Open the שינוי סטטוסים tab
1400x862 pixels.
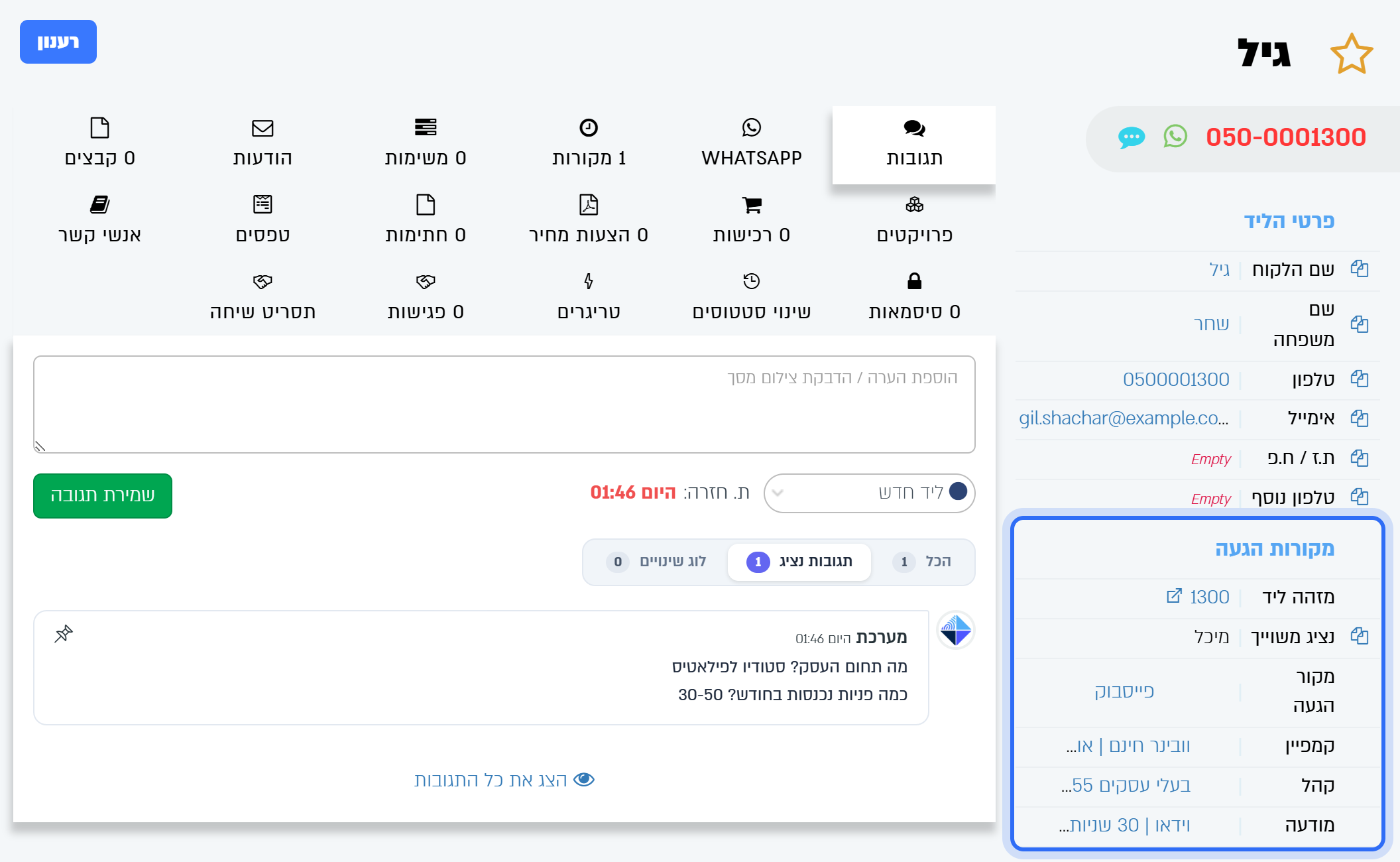tap(752, 298)
